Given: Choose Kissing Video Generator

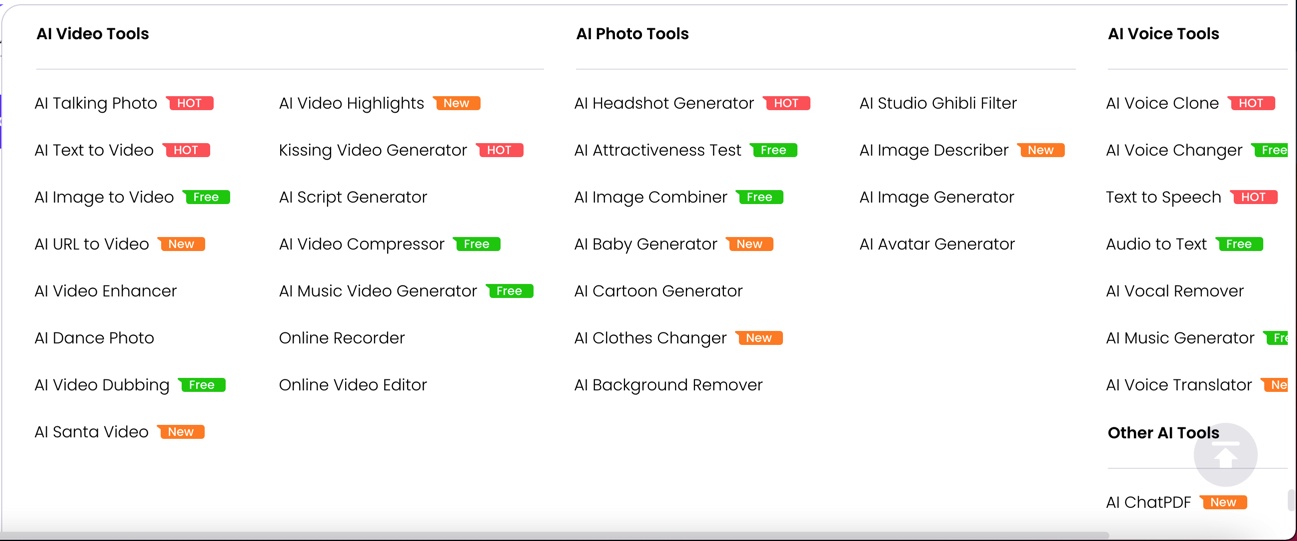Looking at the screenshot, I should pos(373,150).
